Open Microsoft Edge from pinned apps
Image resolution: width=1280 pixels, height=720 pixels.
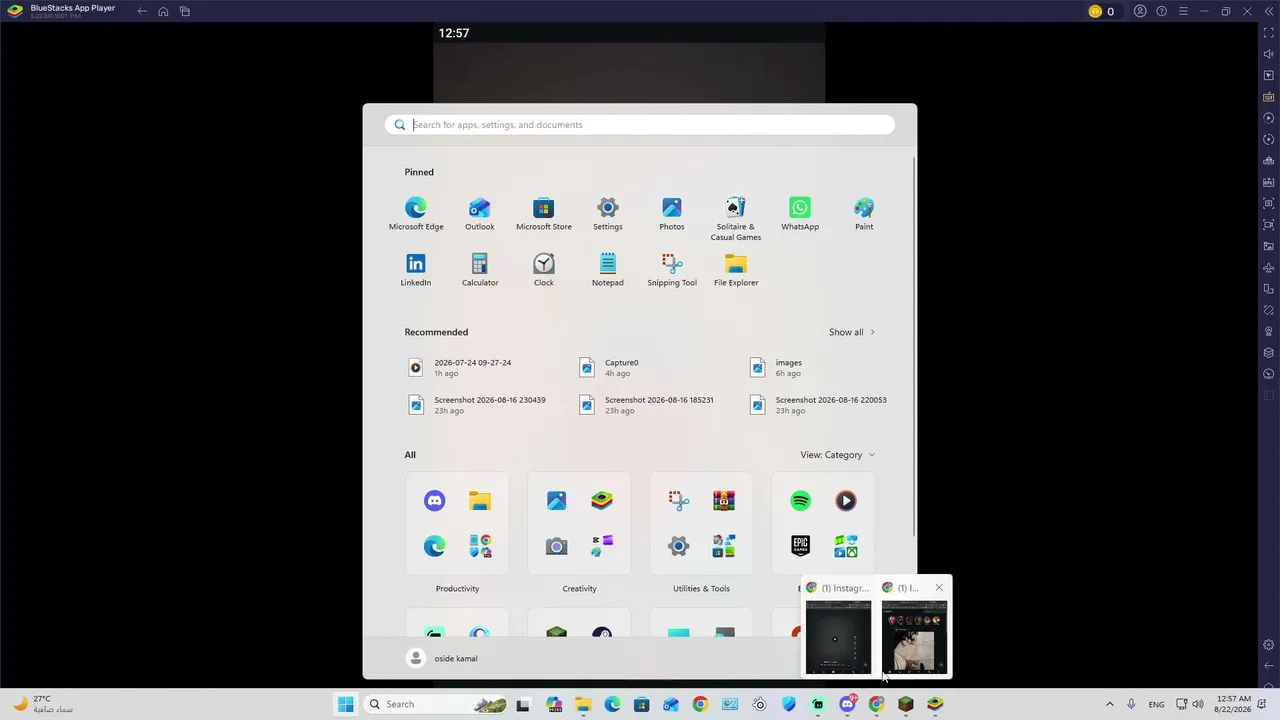[x=416, y=214]
